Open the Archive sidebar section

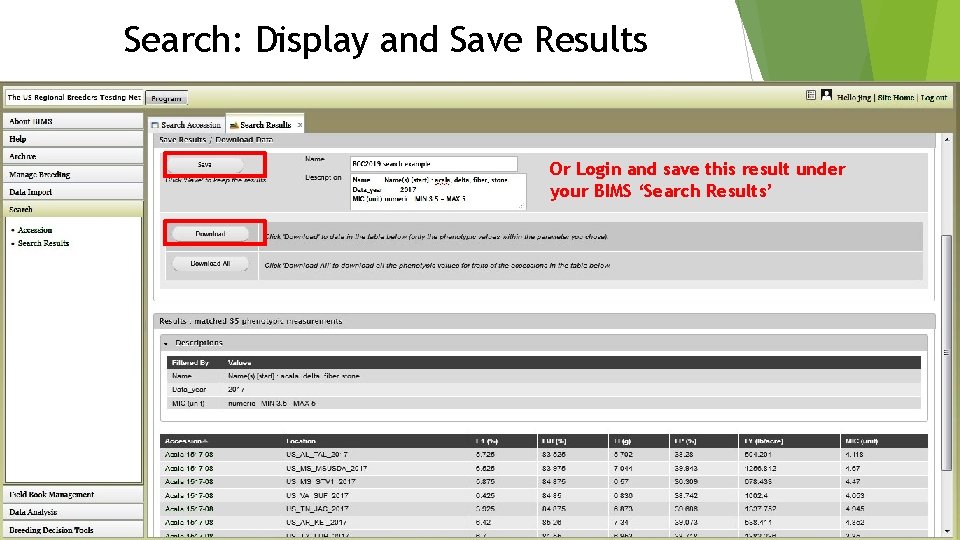73,156
